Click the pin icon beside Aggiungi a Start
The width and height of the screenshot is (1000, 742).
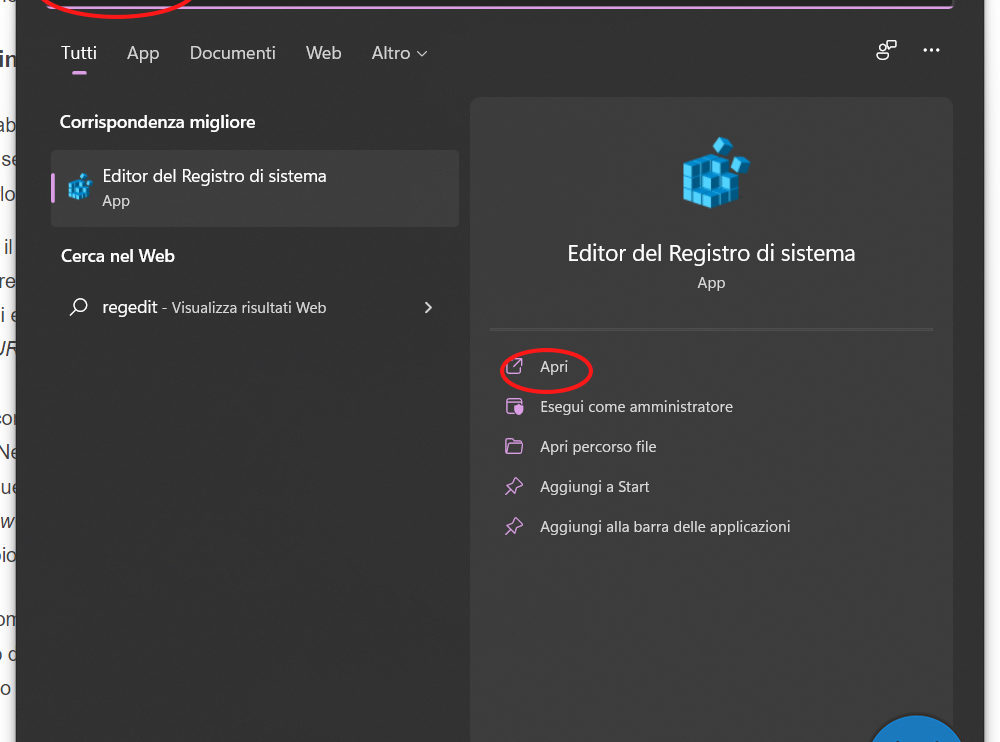(x=514, y=487)
